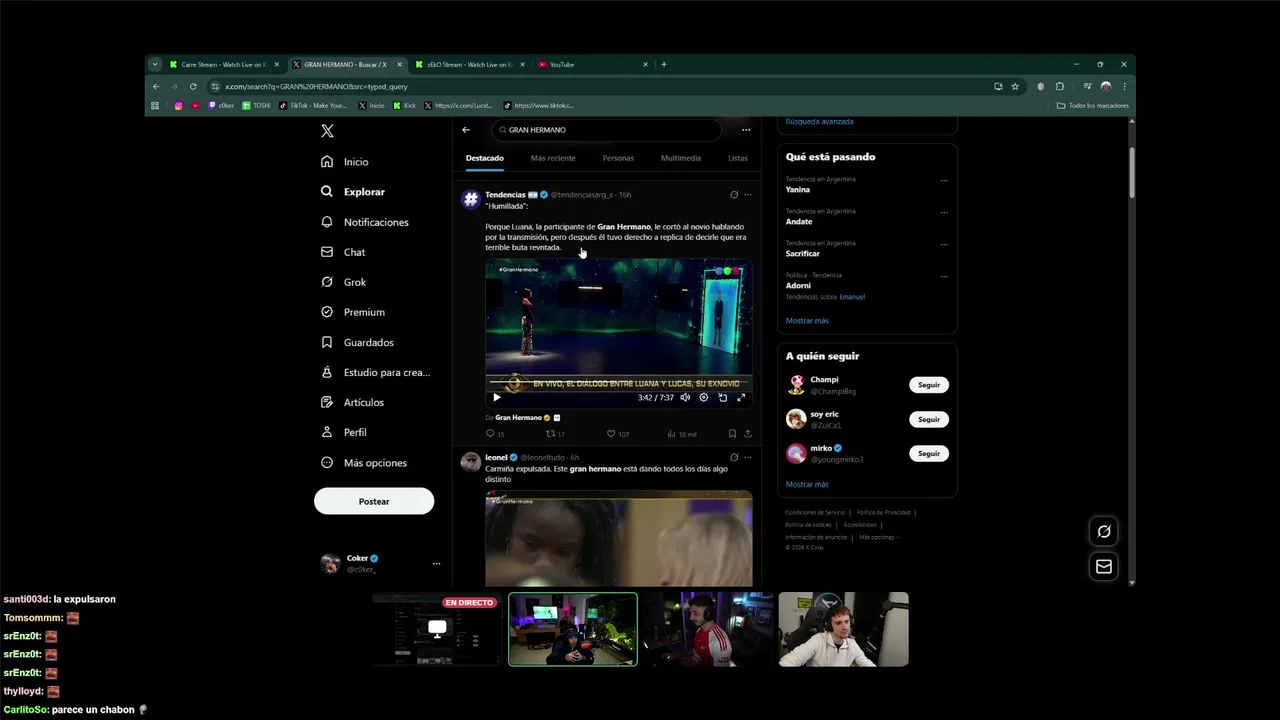Select the Destacado tab

pyautogui.click(x=485, y=158)
